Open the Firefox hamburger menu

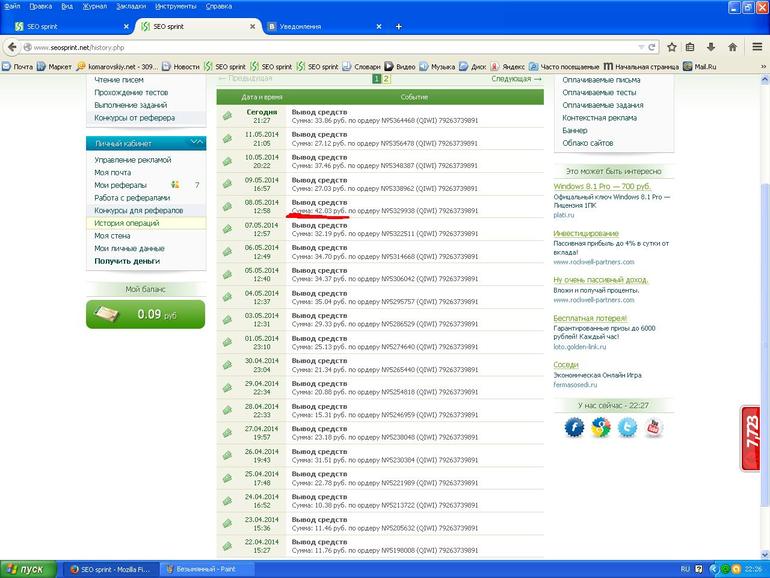[754, 47]
